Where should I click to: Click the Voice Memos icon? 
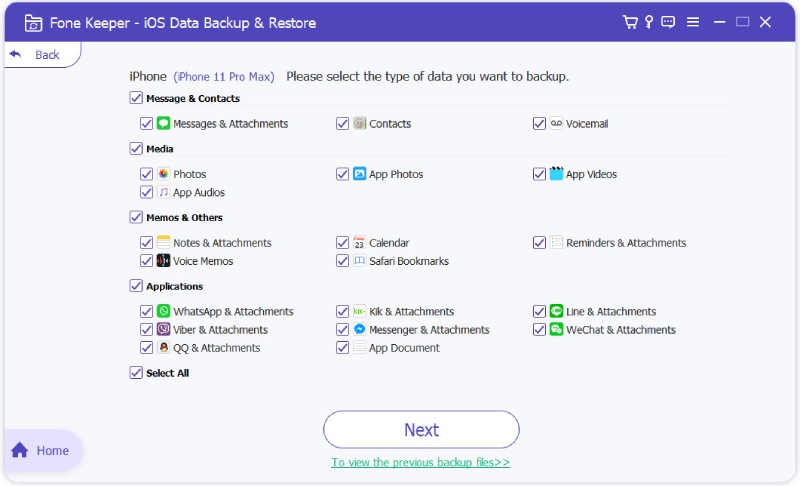[x=163, y=261]
